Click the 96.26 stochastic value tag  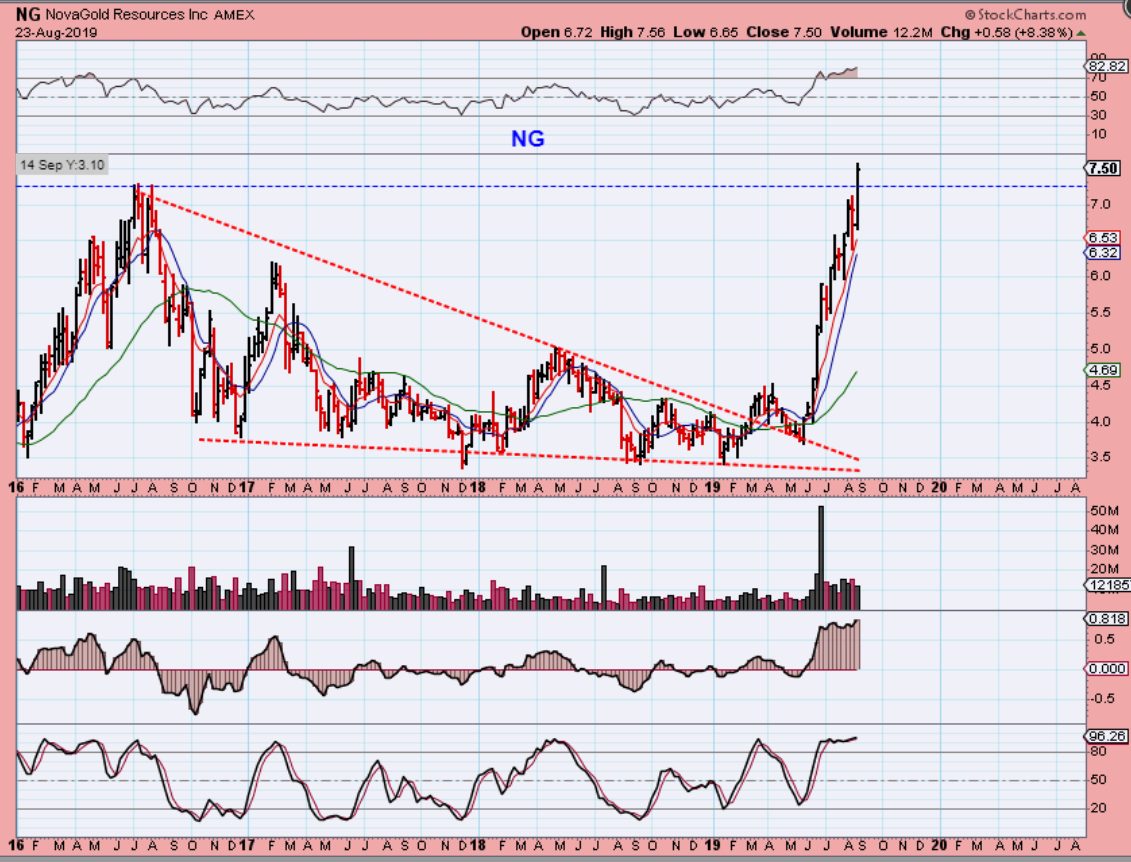1106,736
